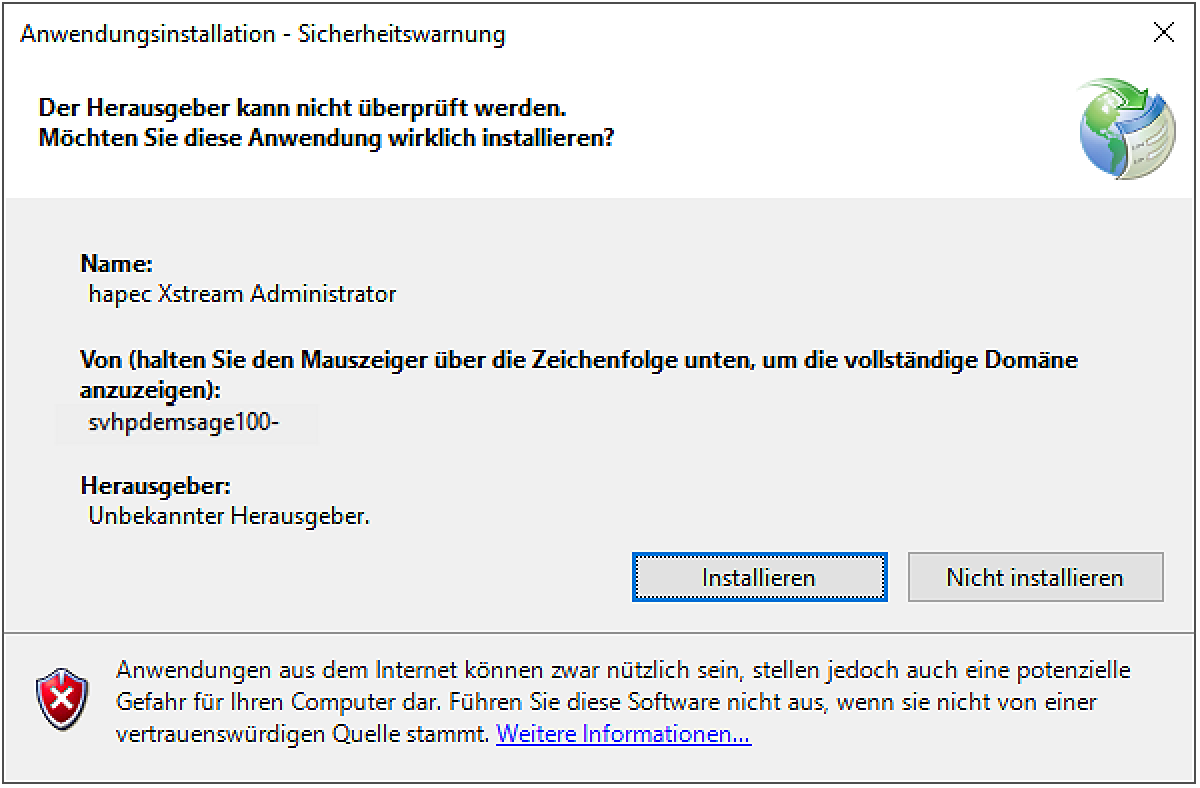Click the blurred area right of svhpdemsage100-
Image resolution: width=1200 pixels, height=788 pixels.
pyautogui.click(x=300, y=423)
